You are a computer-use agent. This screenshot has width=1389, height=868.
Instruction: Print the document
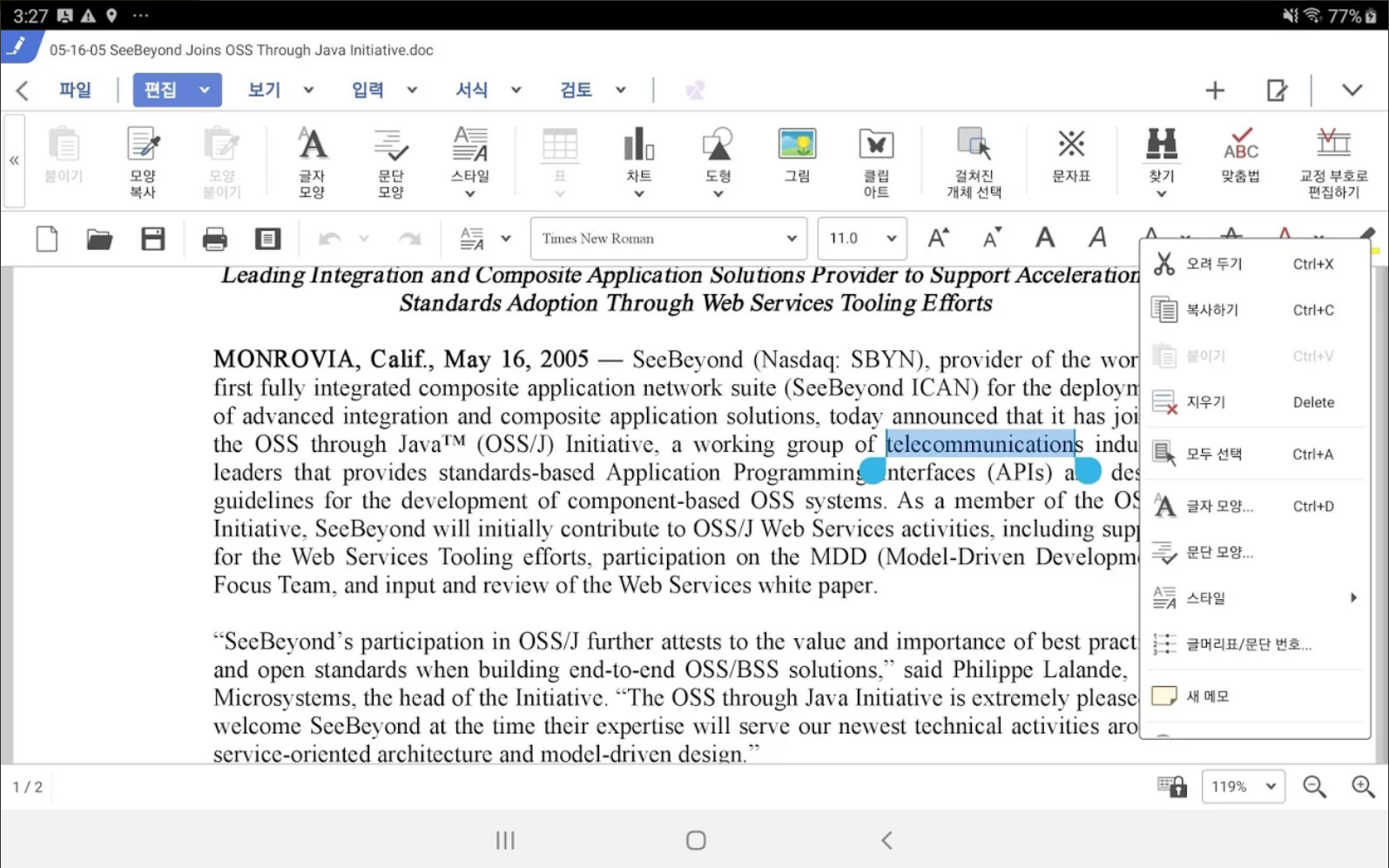click(214, 239)
